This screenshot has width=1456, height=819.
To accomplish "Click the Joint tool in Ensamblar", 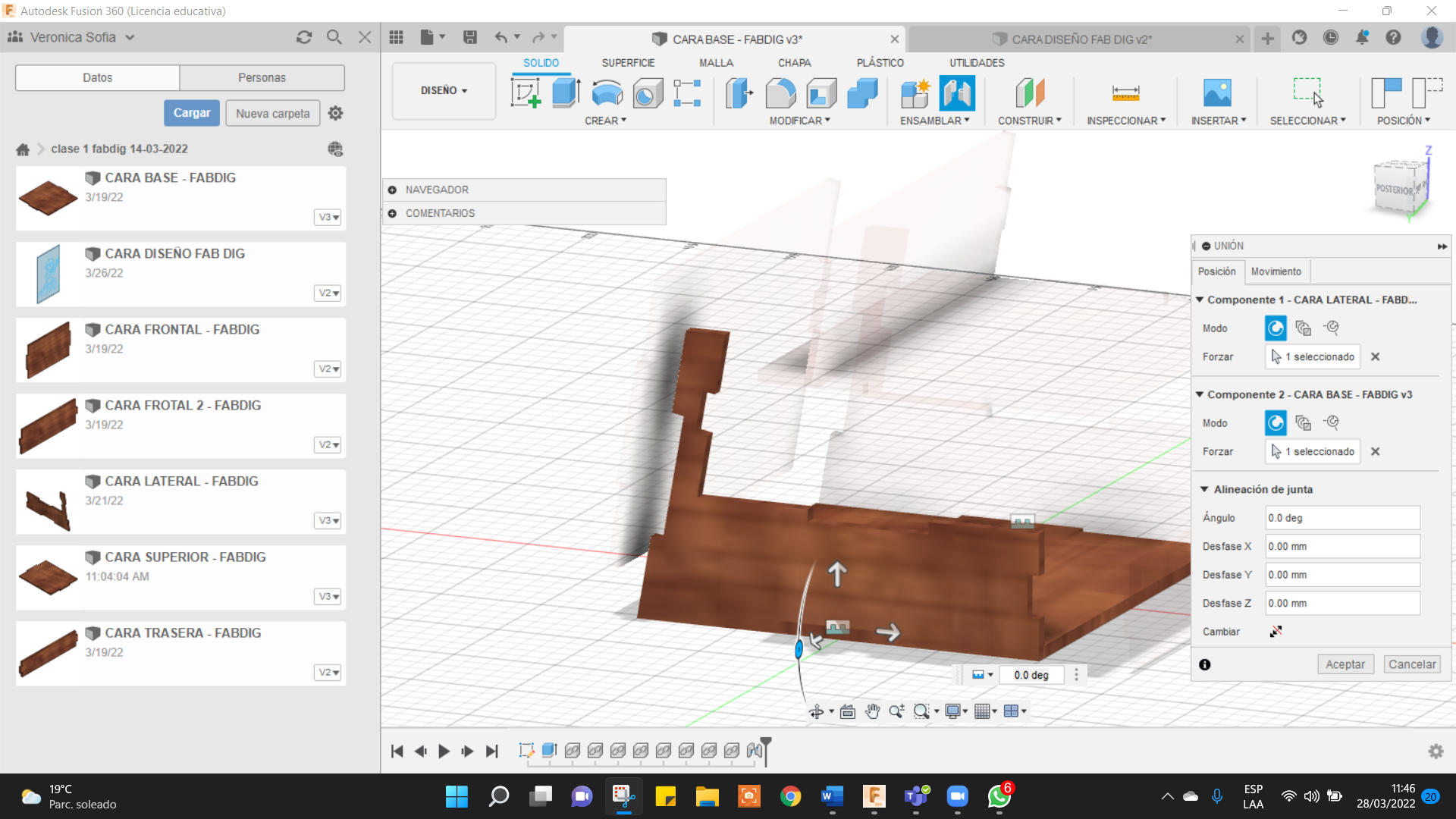I will tap(956, 93).
